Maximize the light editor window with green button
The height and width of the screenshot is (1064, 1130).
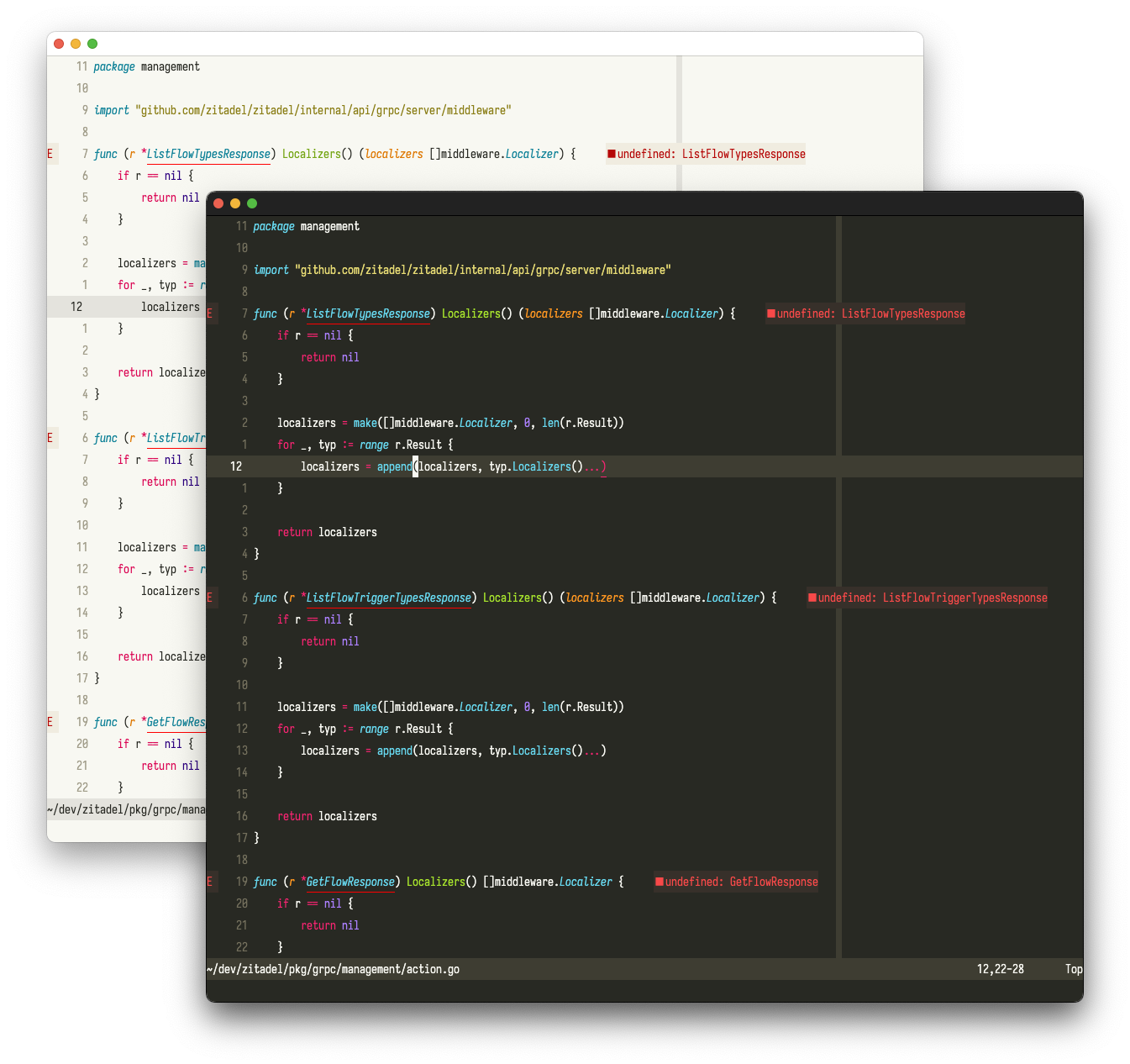(92, 44)
